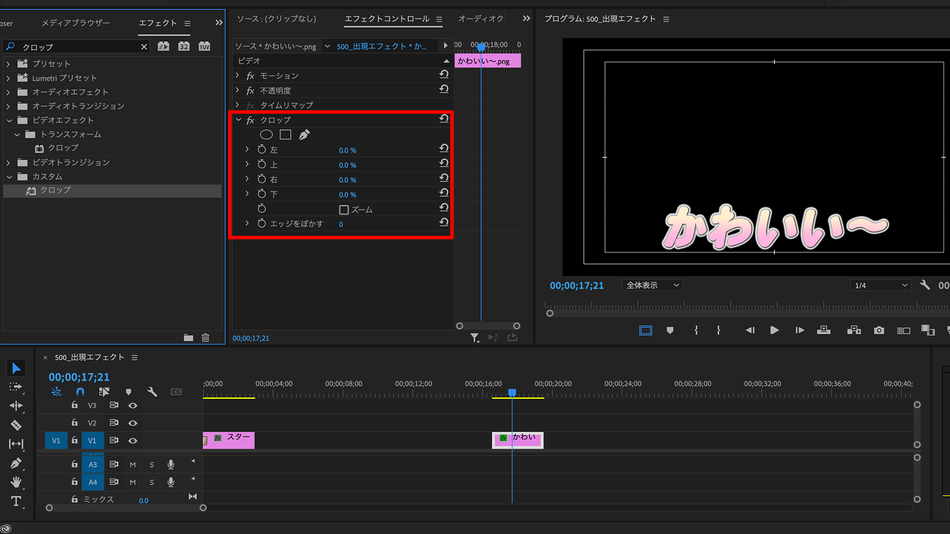
Task: Mute audio track A3
Action: 133,465
